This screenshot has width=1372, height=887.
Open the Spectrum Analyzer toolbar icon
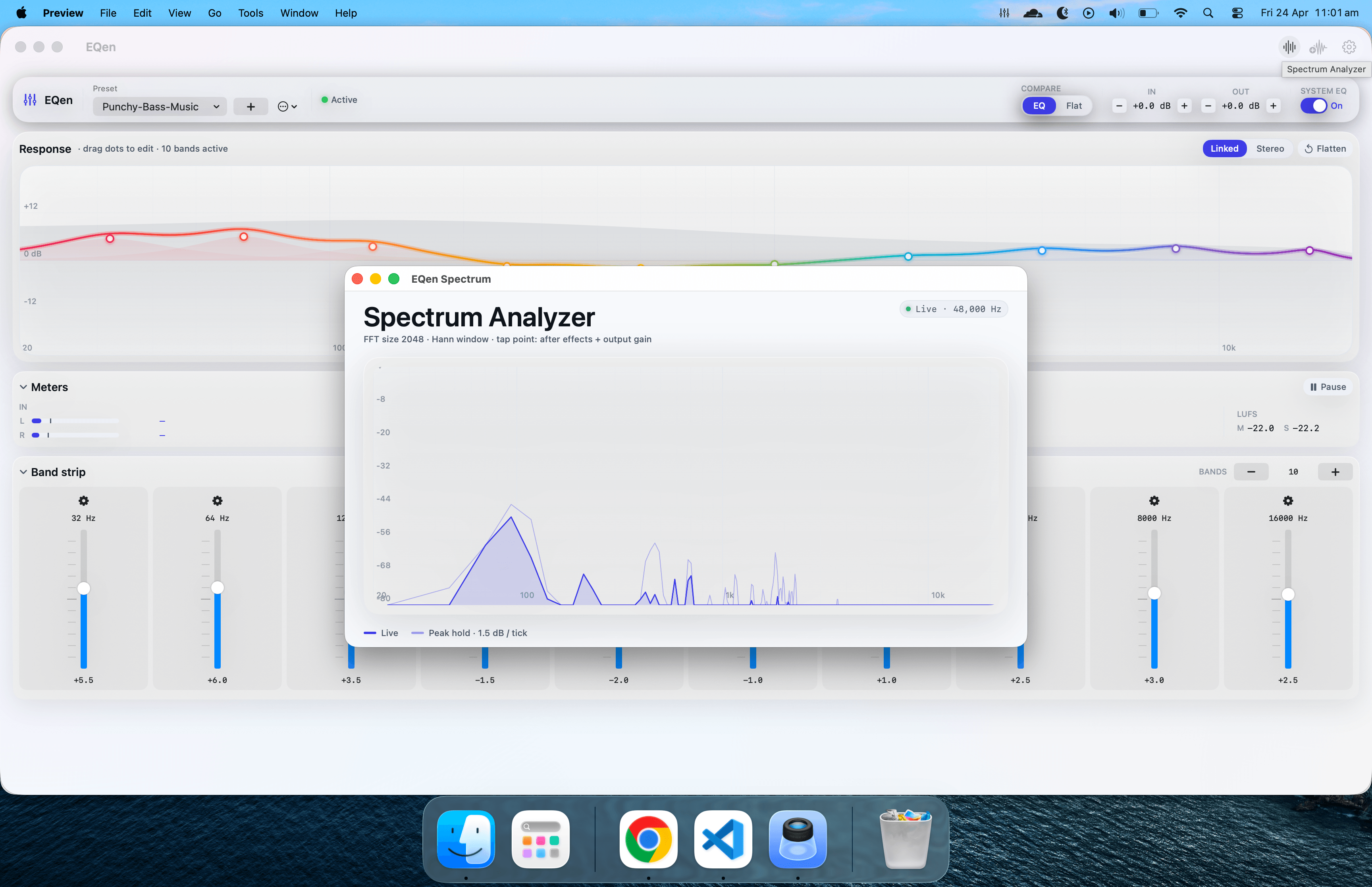point(1289,47)
